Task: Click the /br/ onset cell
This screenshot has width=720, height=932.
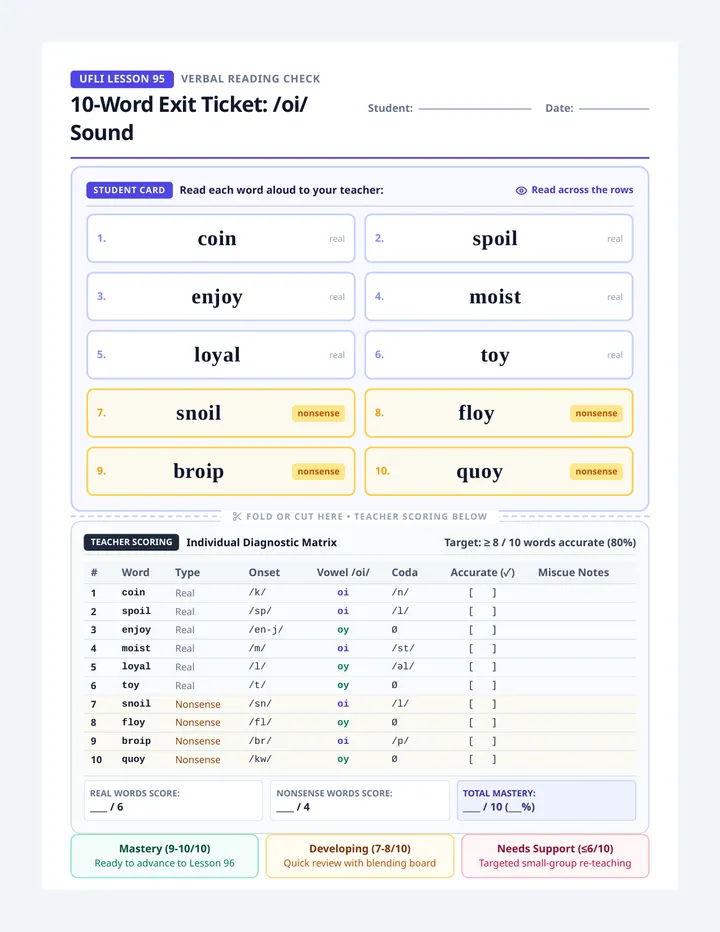Action: [260, 741]
